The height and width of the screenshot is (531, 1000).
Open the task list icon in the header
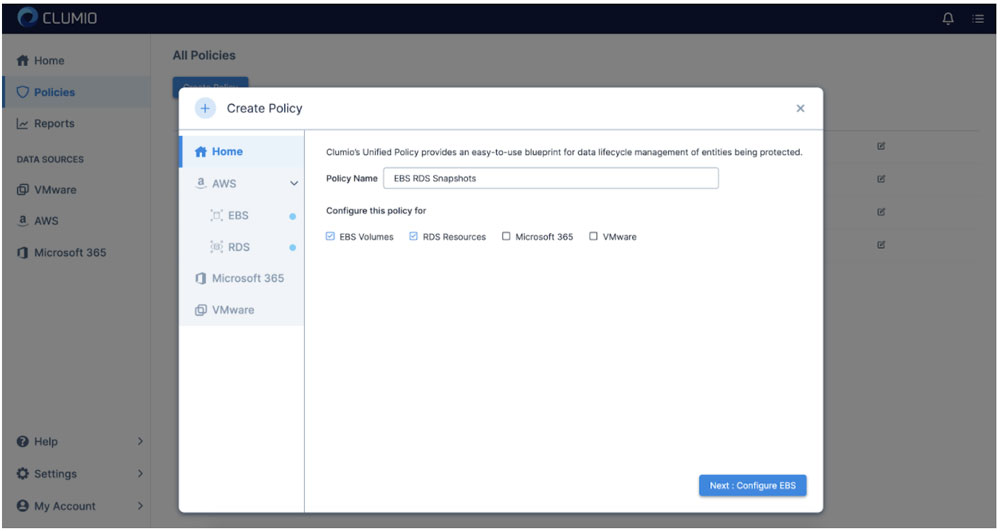tap(978, 18)
